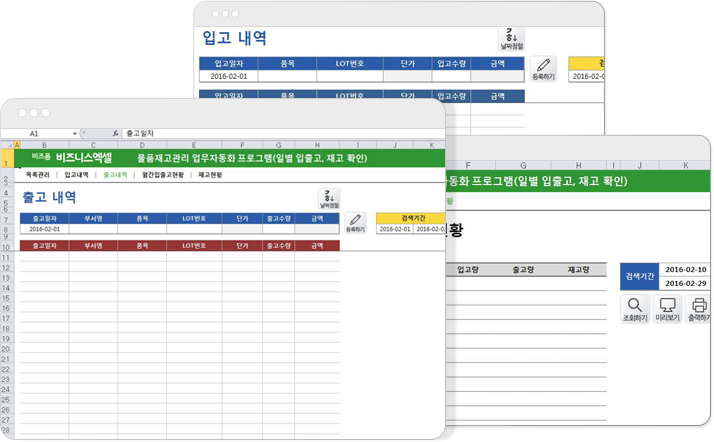The width and height of the screenshot is (714, 442).
Task: Click the blue 단가 header in 출고 내역
Action: point(242,218)
